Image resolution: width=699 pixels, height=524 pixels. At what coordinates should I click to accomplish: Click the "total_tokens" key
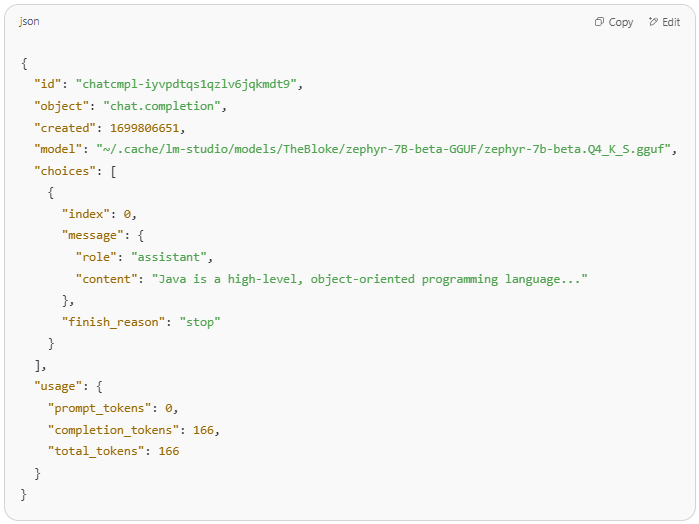click(96, 451)
